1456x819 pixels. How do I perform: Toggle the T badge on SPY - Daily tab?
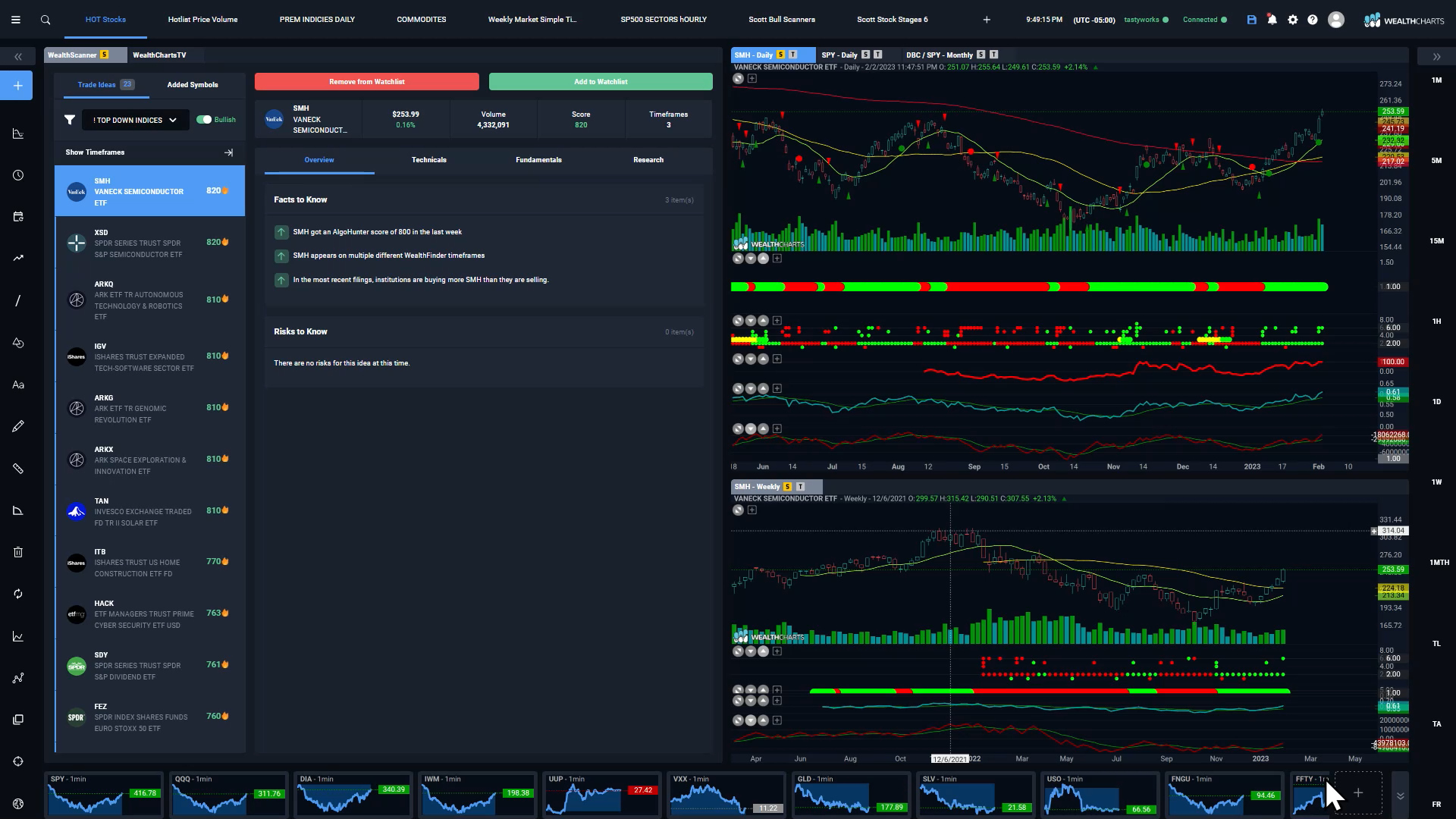878,55
